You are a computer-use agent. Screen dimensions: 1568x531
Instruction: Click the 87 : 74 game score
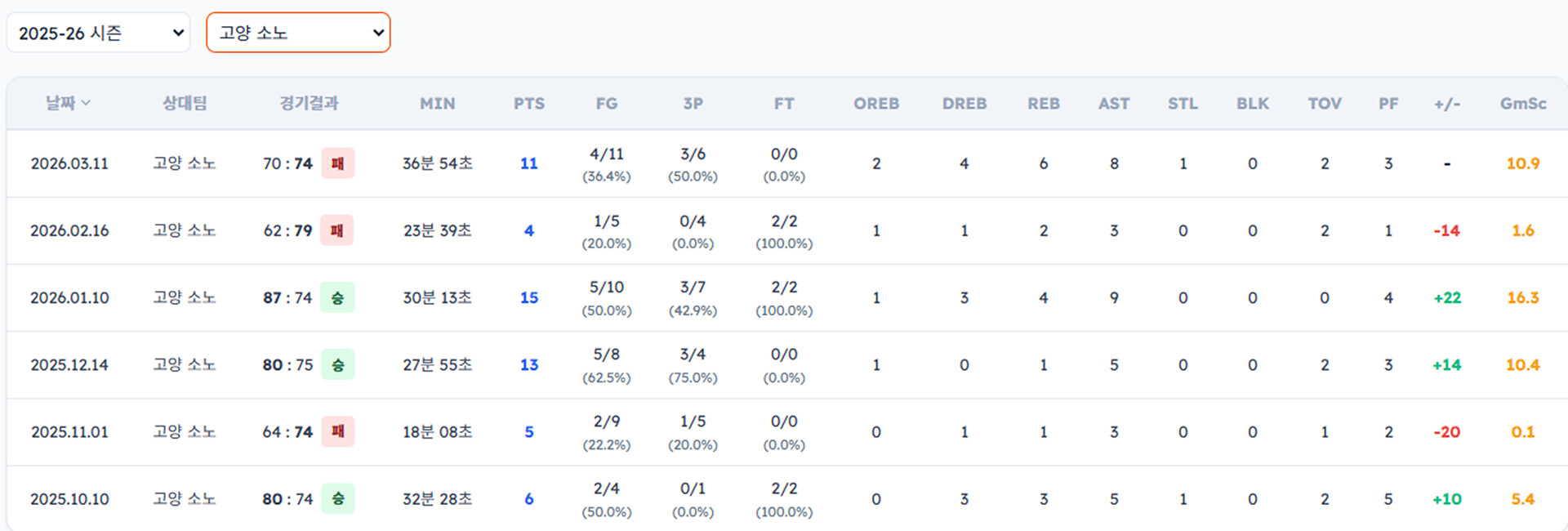point(287,298)
